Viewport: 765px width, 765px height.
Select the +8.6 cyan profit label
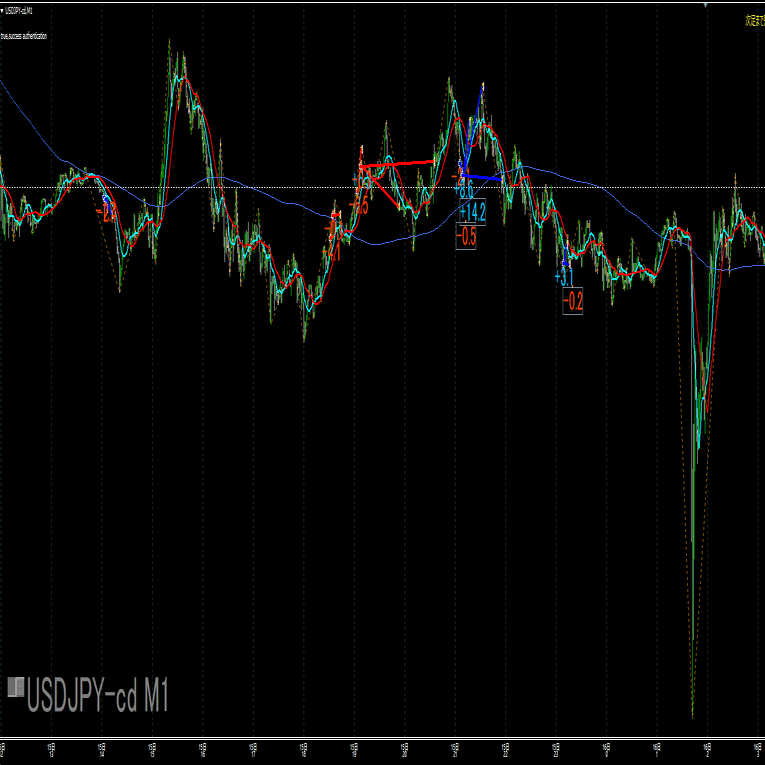tap(463, 188)
